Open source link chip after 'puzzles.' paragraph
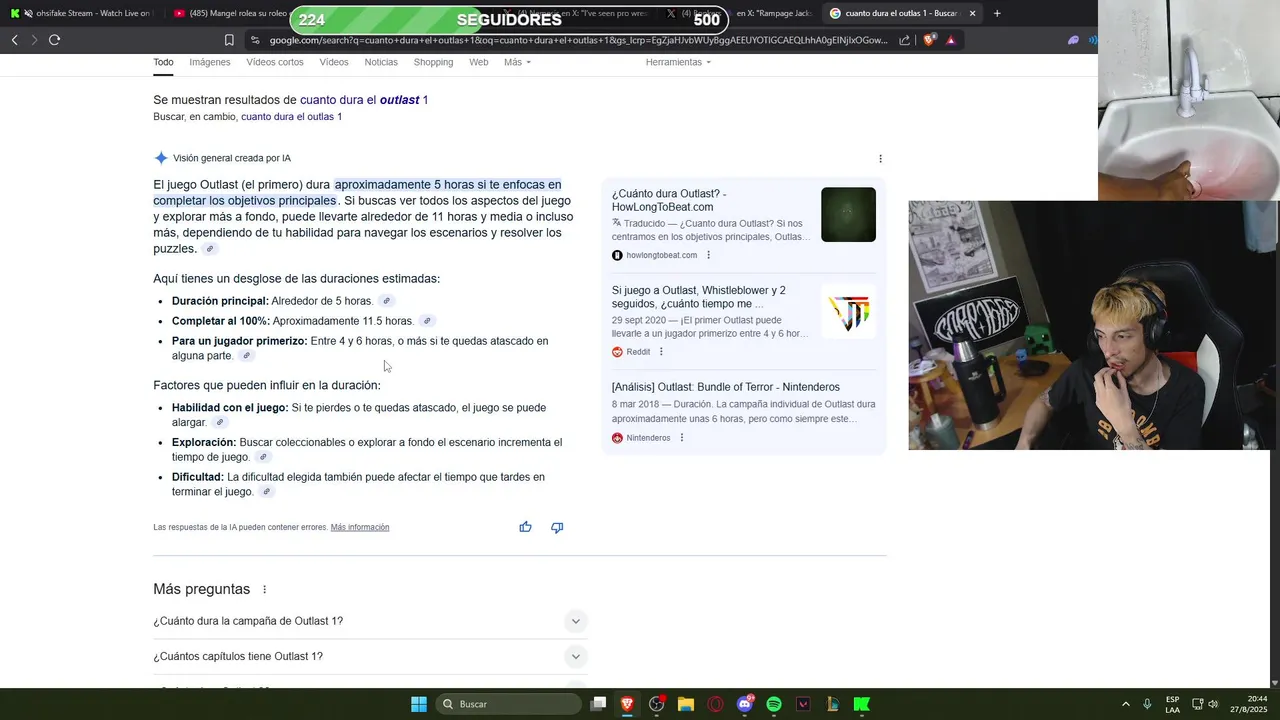1280x720 pixels. click(x=209, y=249)
